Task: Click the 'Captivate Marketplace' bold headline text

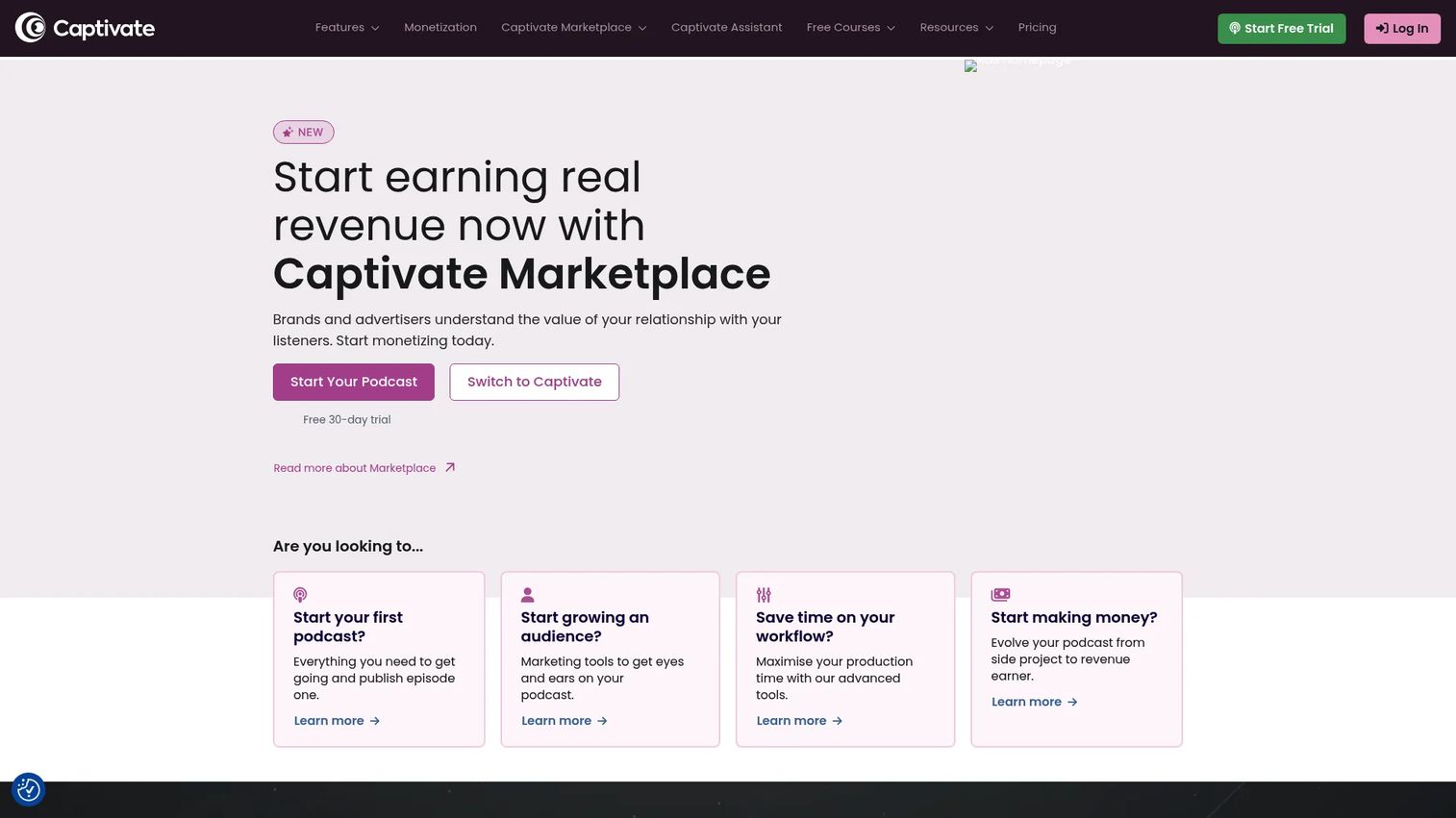Action: click(x=522, y=274)
